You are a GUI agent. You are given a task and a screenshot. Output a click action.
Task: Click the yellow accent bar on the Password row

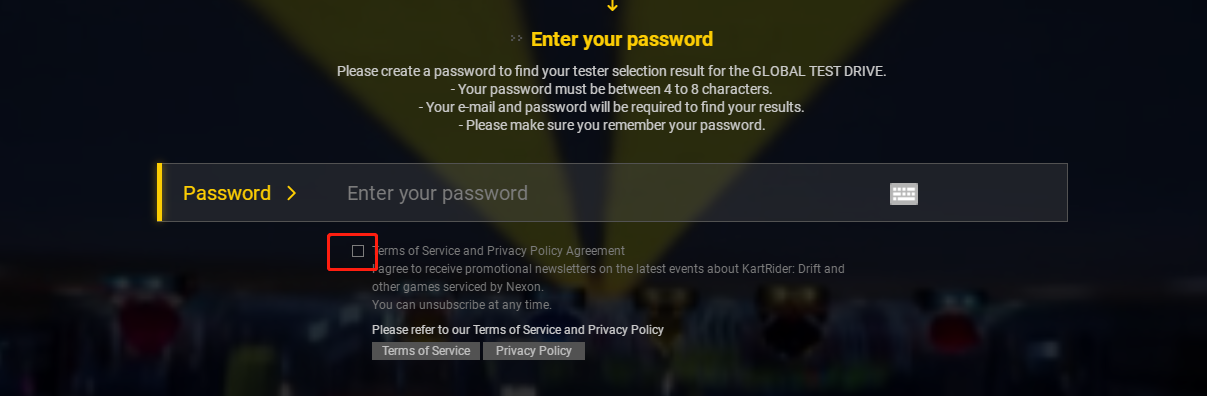(160, 192)
